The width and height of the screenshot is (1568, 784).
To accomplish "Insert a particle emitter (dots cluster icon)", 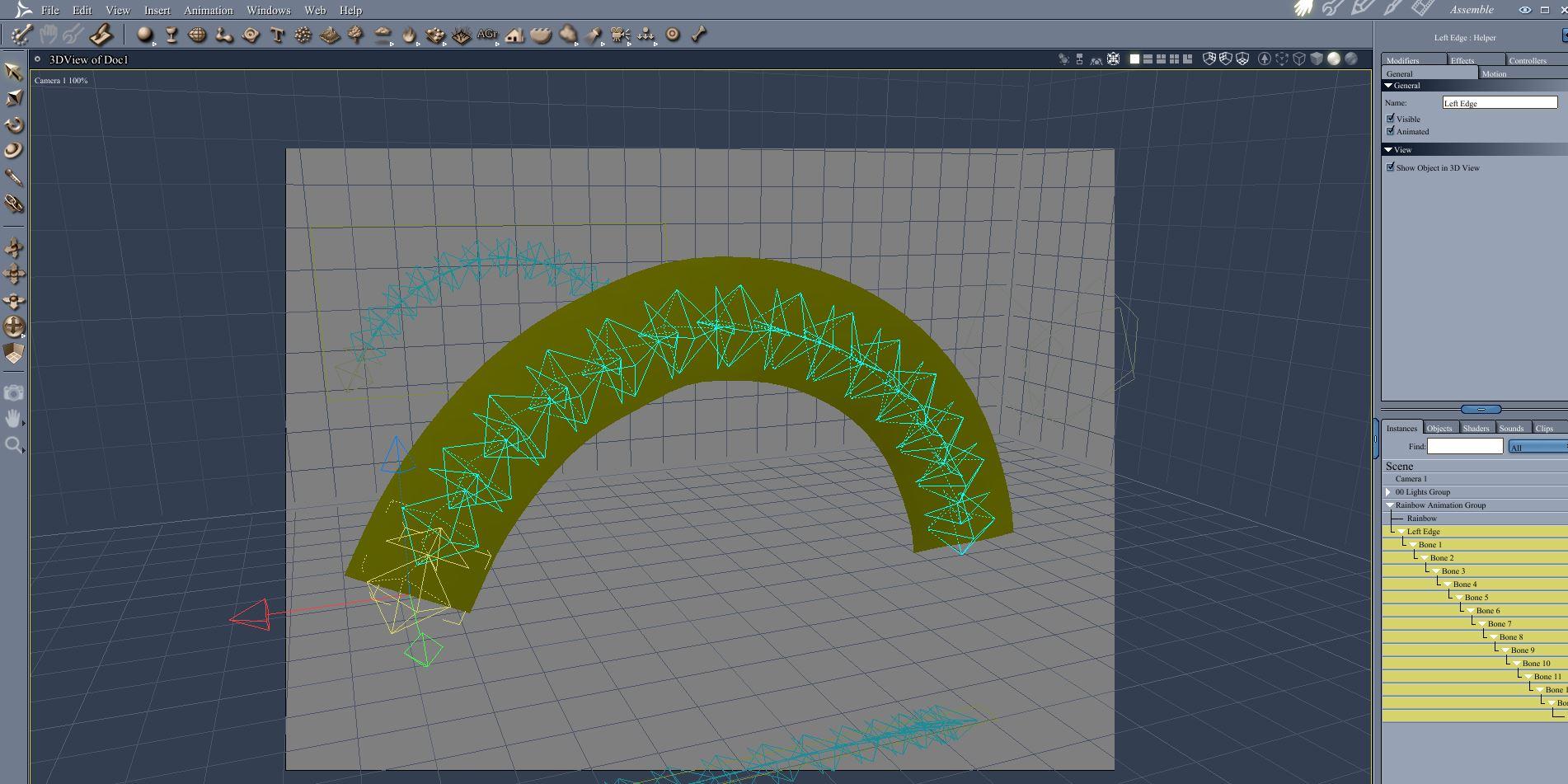I will [x=303, y=35].
